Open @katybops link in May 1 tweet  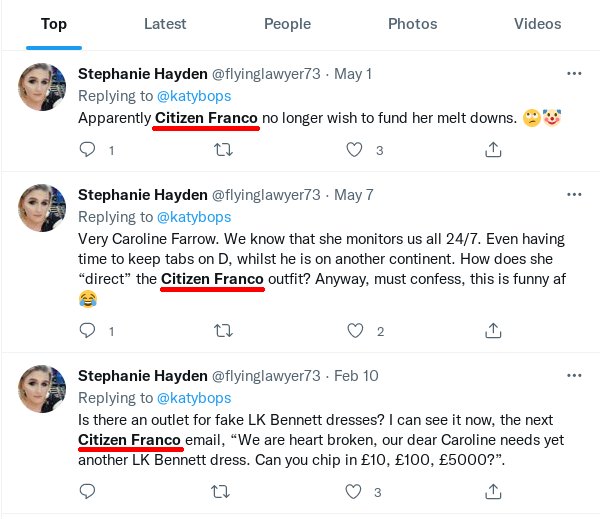click(x=194, y=96)
